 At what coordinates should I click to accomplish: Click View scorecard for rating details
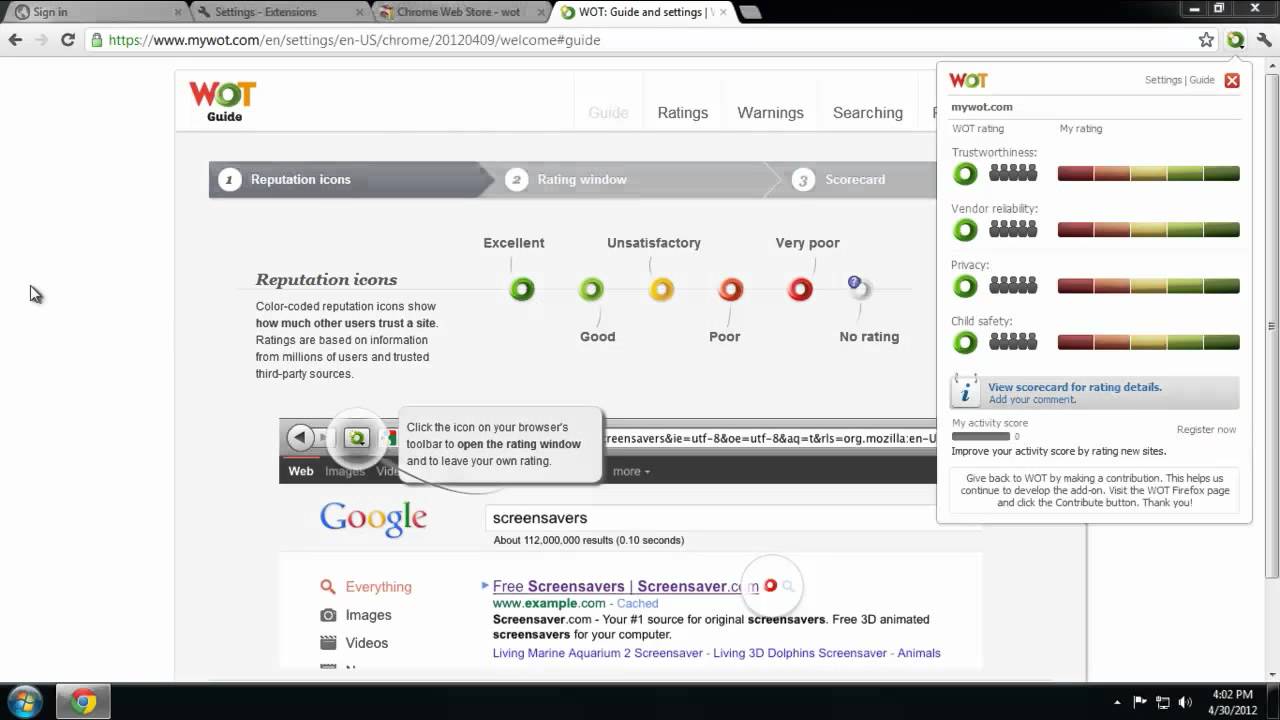[1075, 387]
